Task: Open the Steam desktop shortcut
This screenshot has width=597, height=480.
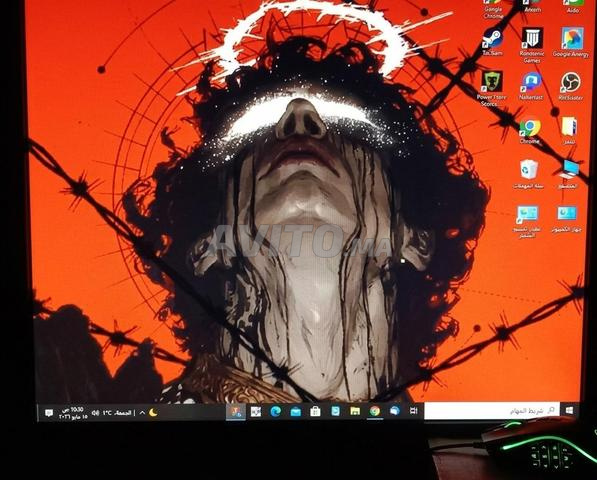Action: point(493,39)
